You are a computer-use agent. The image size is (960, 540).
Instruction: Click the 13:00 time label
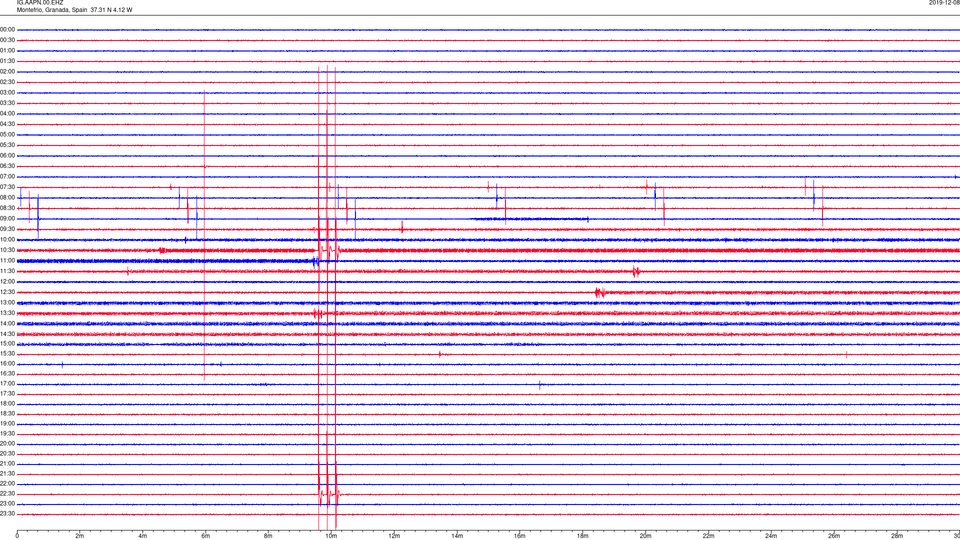[7, 302]
